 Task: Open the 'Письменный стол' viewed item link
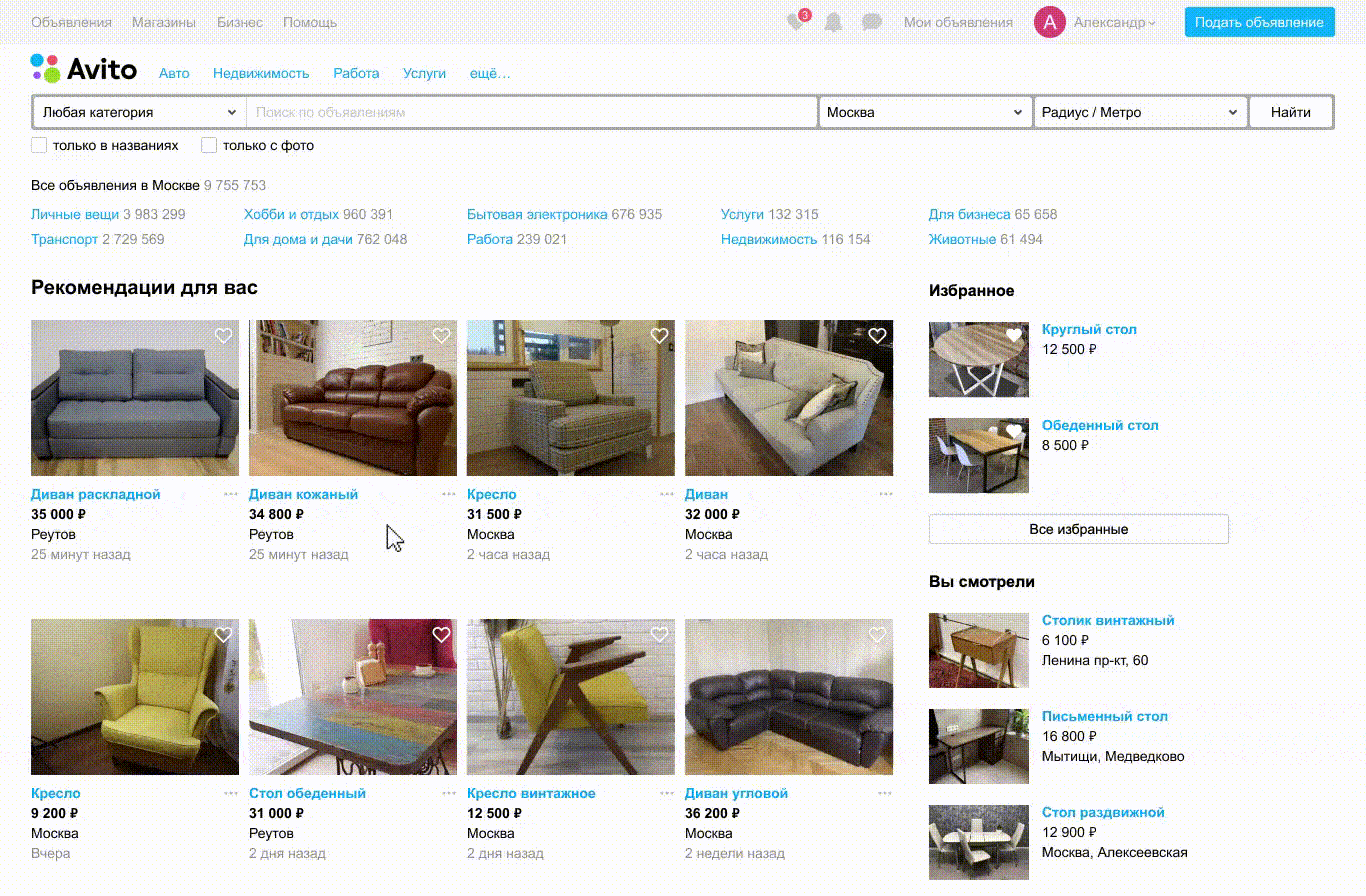tap(1105, 716)
